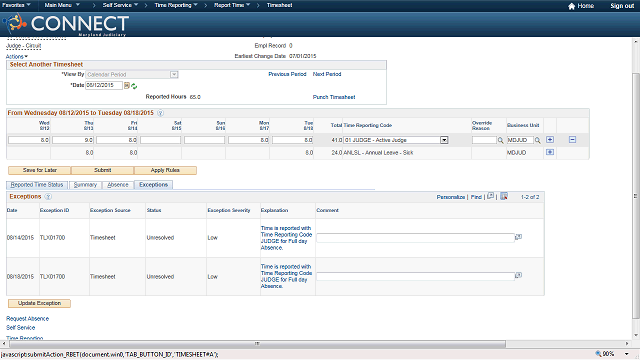Open Business Unit lookup magnifier
This screenshot has width=640, height=360.
[538, 140]
